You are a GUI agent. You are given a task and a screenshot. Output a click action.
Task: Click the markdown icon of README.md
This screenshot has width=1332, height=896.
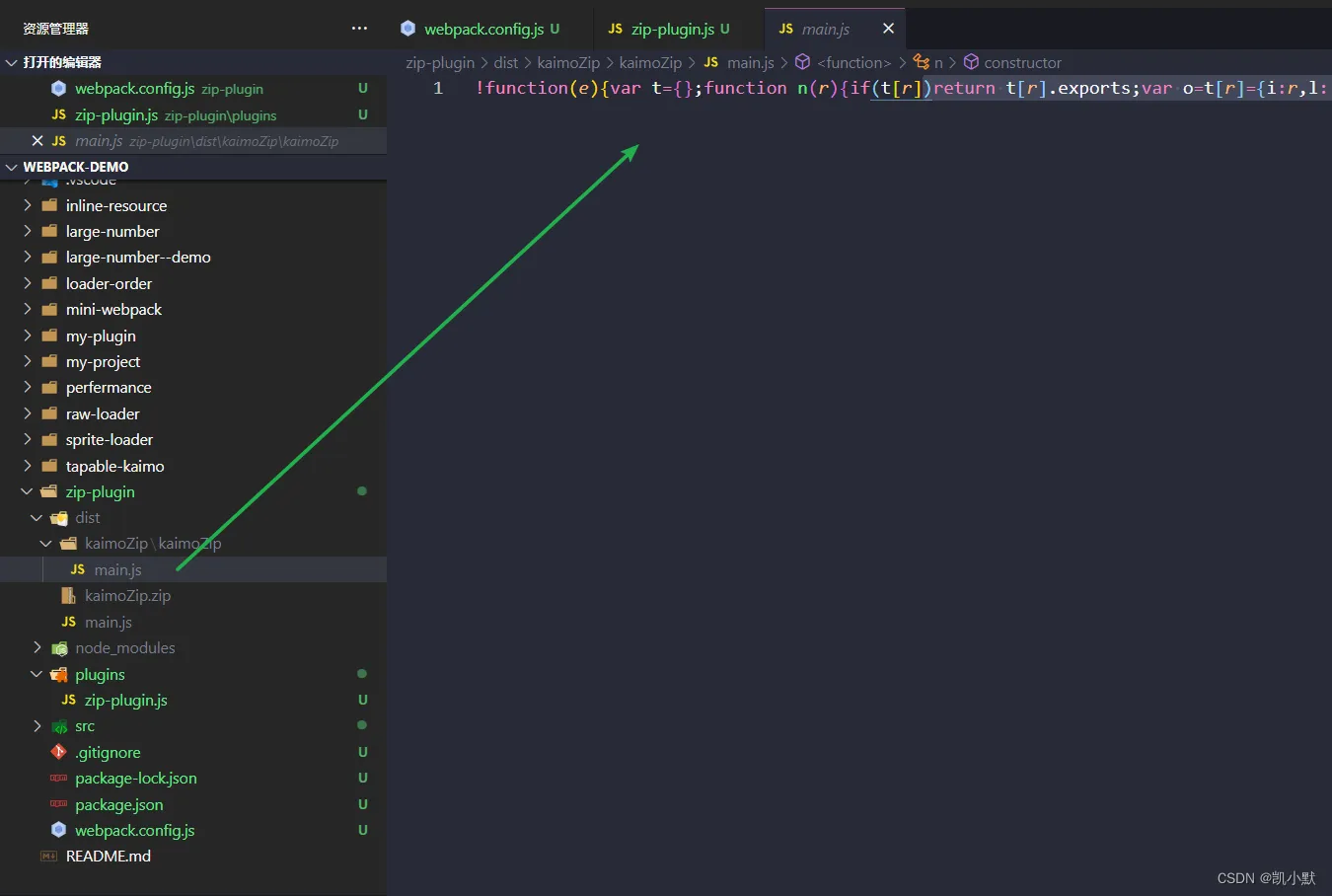point(49,857)
